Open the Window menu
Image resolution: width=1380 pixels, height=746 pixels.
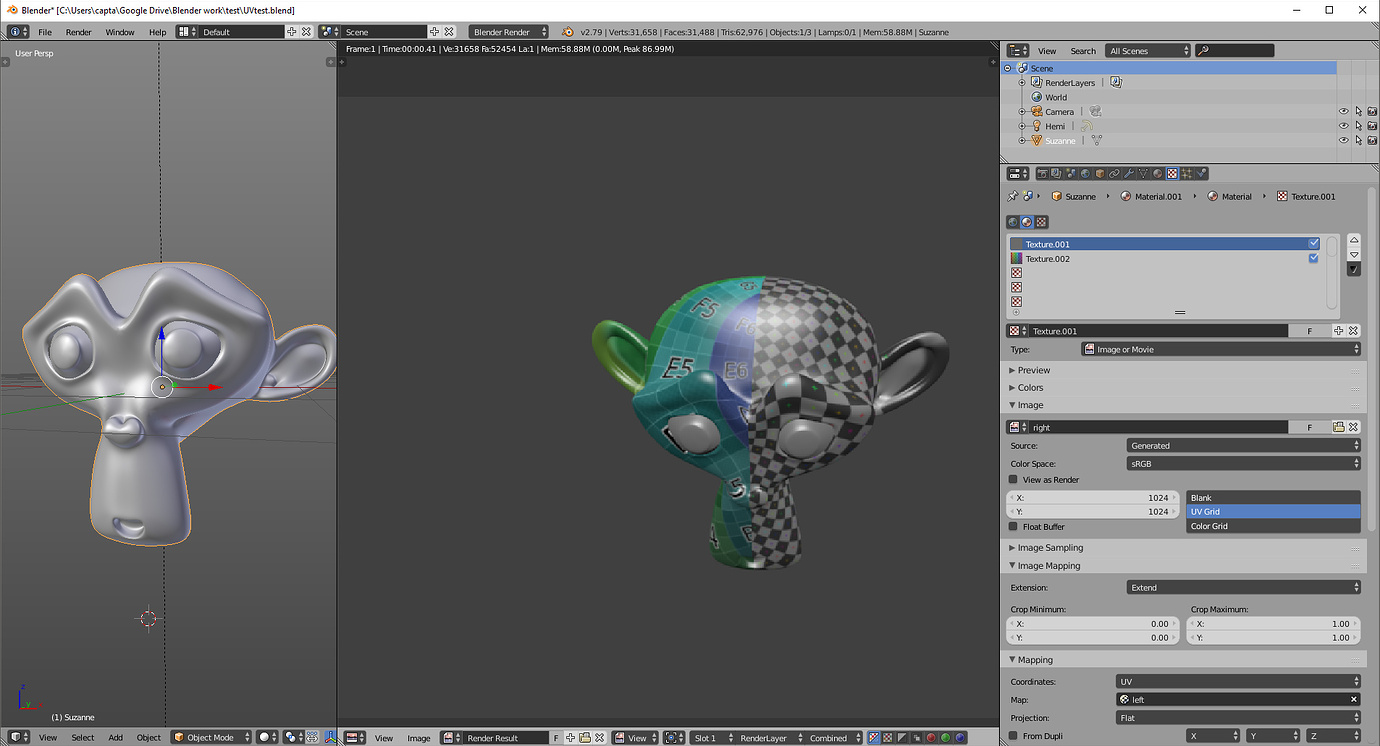click(x=120, y=32)
